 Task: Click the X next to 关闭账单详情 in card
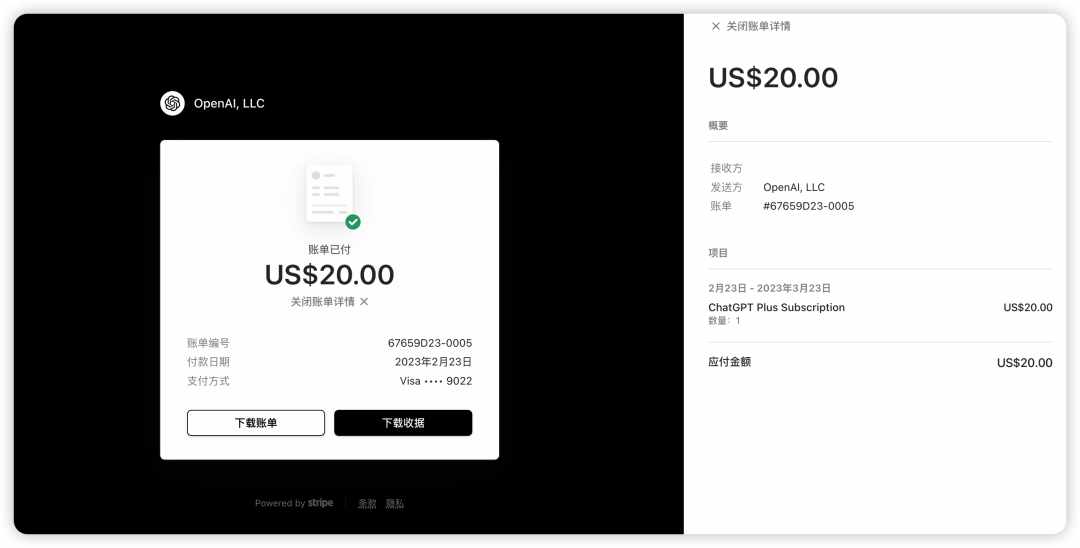(x=364, y=302)
